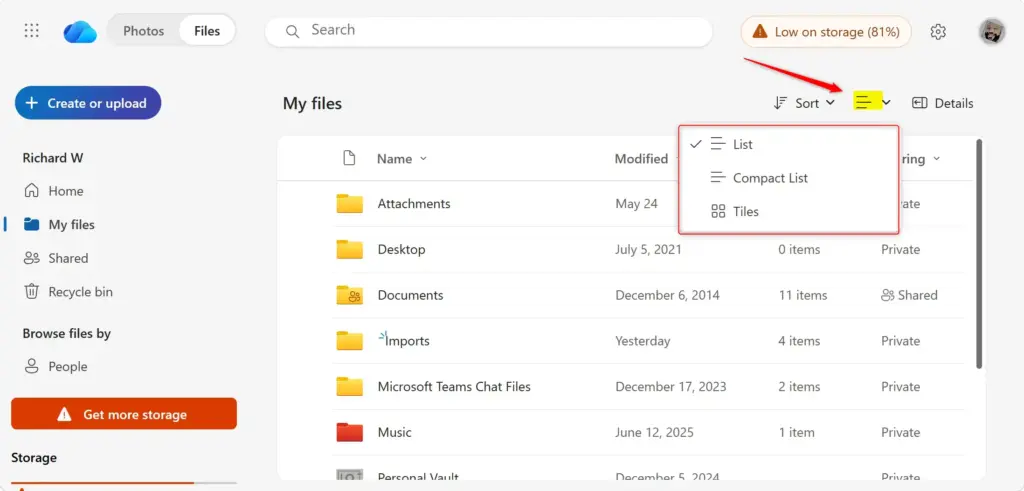Open My files in the sidebar
The height and width of the screenshot is (491, 1024).
coord(72,225)
